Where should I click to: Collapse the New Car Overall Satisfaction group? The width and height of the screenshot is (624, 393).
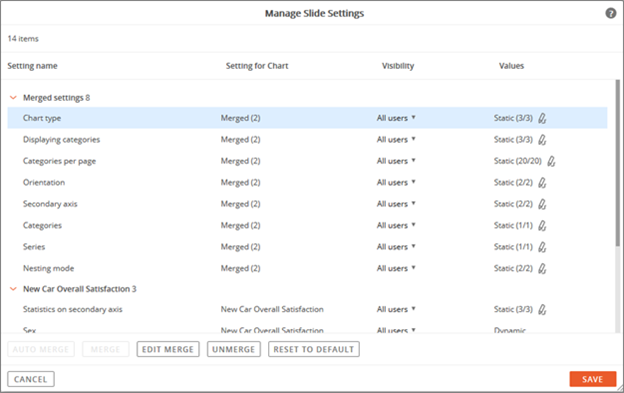point(13,289)
